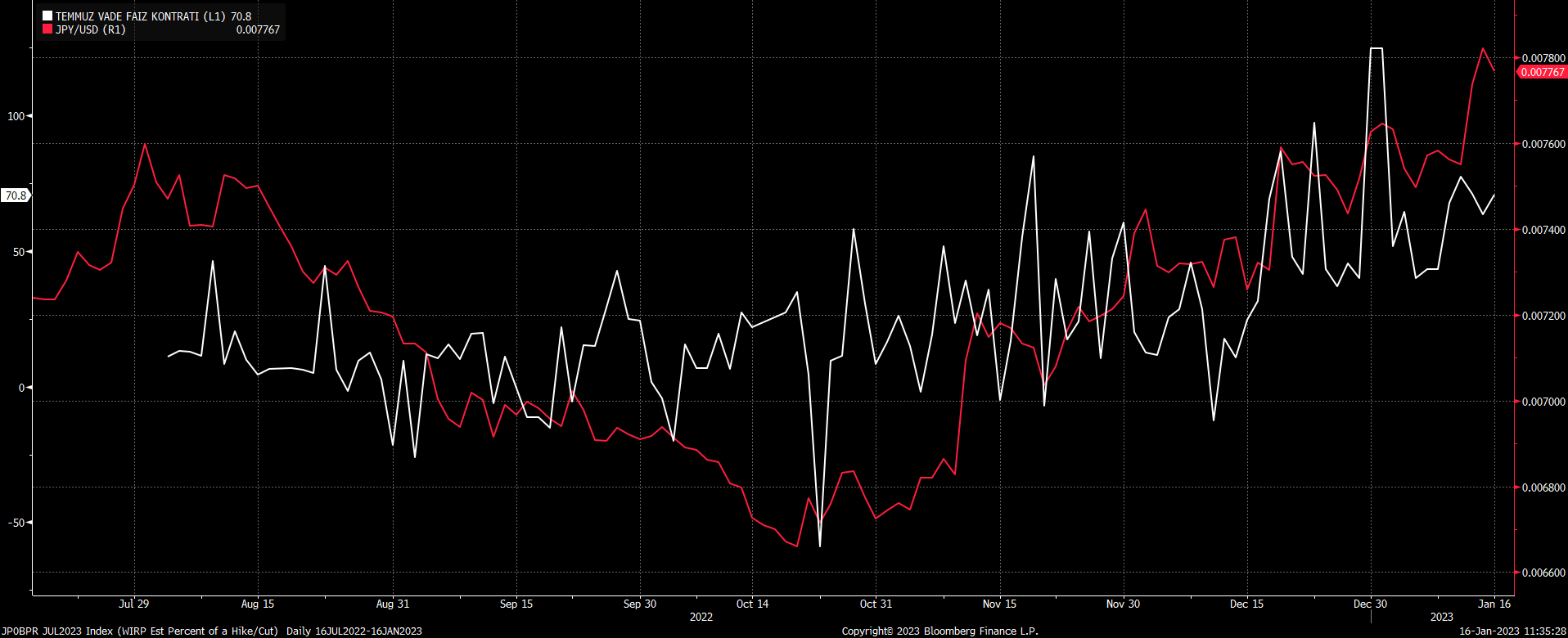Image resolution: width=1568 pixels, height=638 pixels.
Task: Click the legend value 0.007767
Action: 258,29
